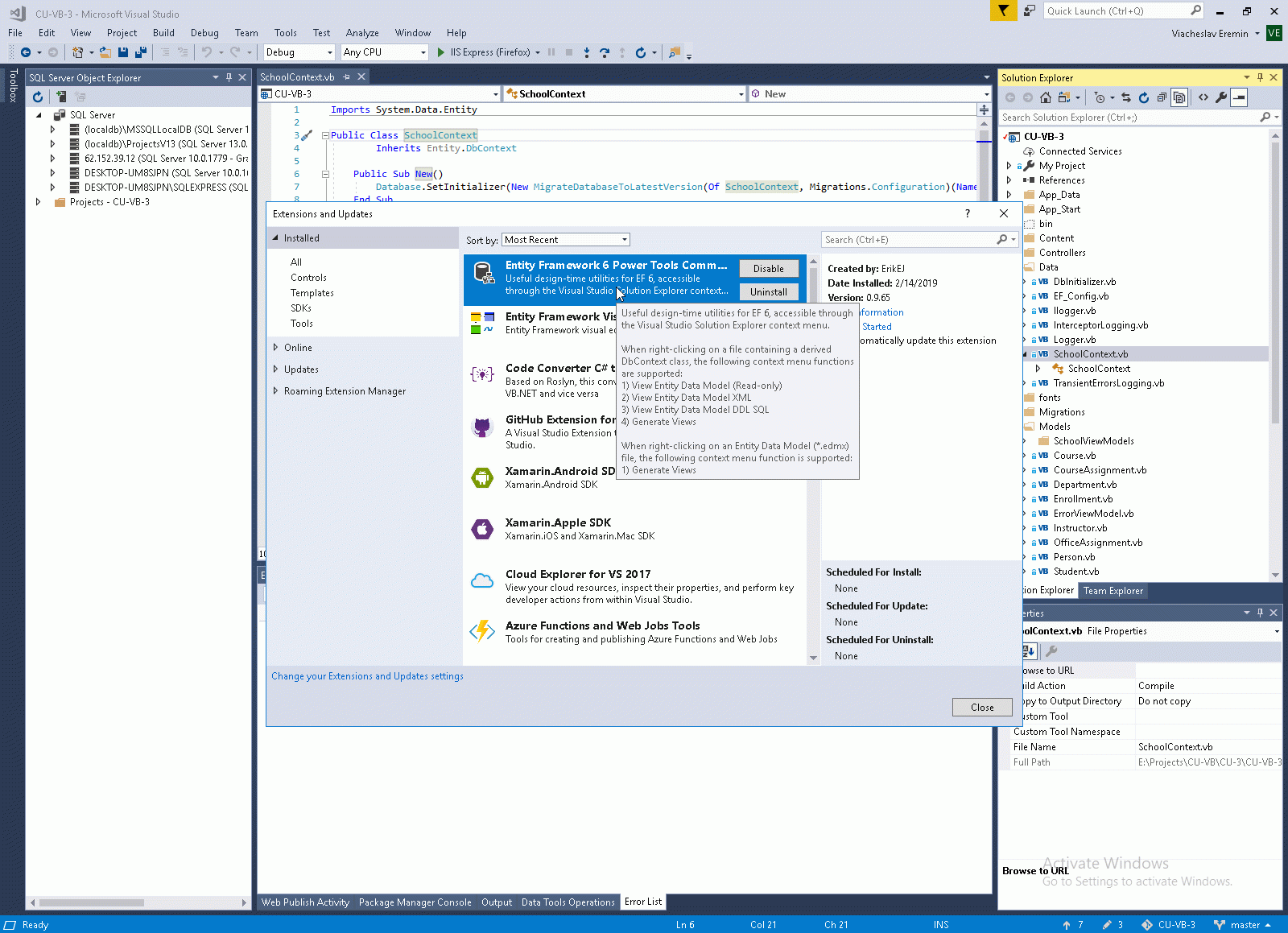Toggle Preview Selected Items in Solution Explorer
This screenshot has height=933, width=1288.
pyautogui.click(x=1240, y=97)
